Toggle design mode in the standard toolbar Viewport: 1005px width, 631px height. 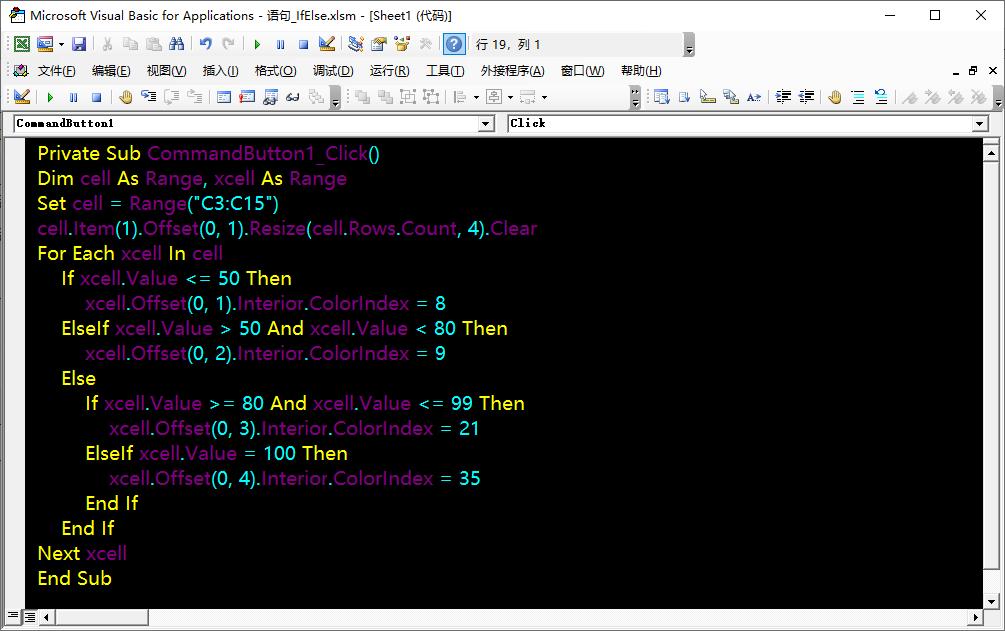click(x=326, y=44)
